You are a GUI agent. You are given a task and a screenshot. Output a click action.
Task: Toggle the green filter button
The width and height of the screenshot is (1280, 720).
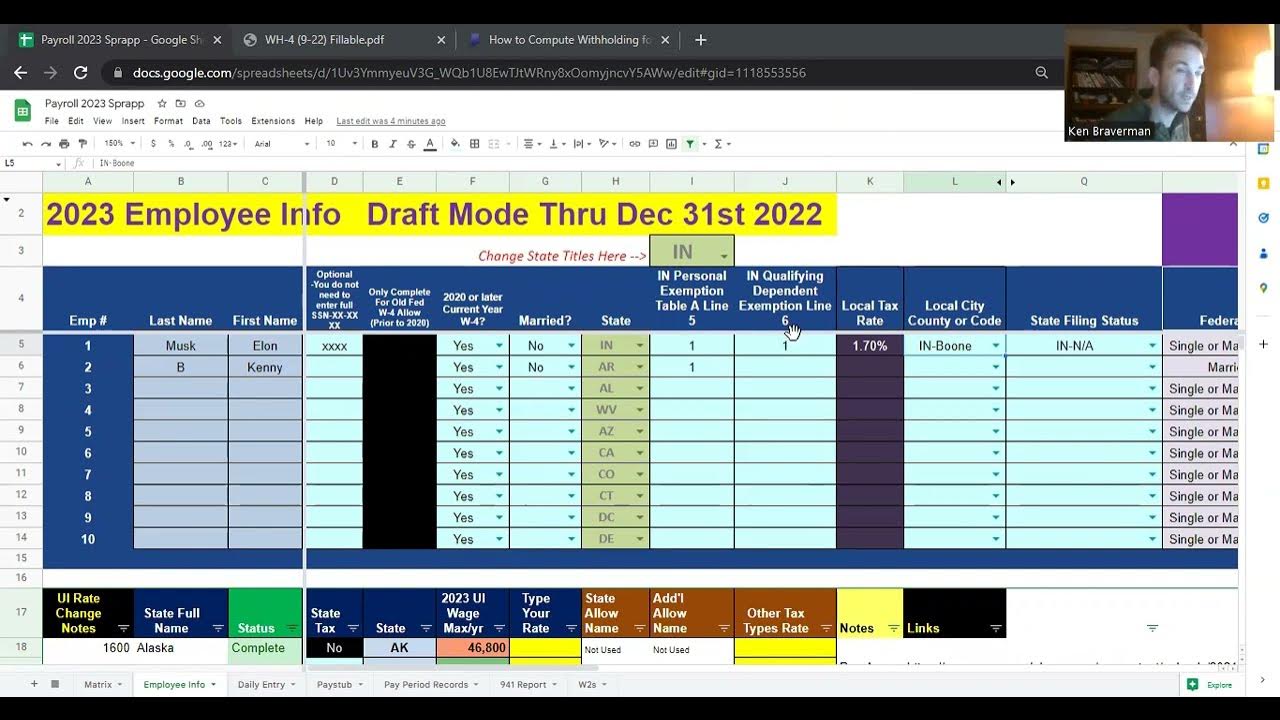(x=690, y=144)
